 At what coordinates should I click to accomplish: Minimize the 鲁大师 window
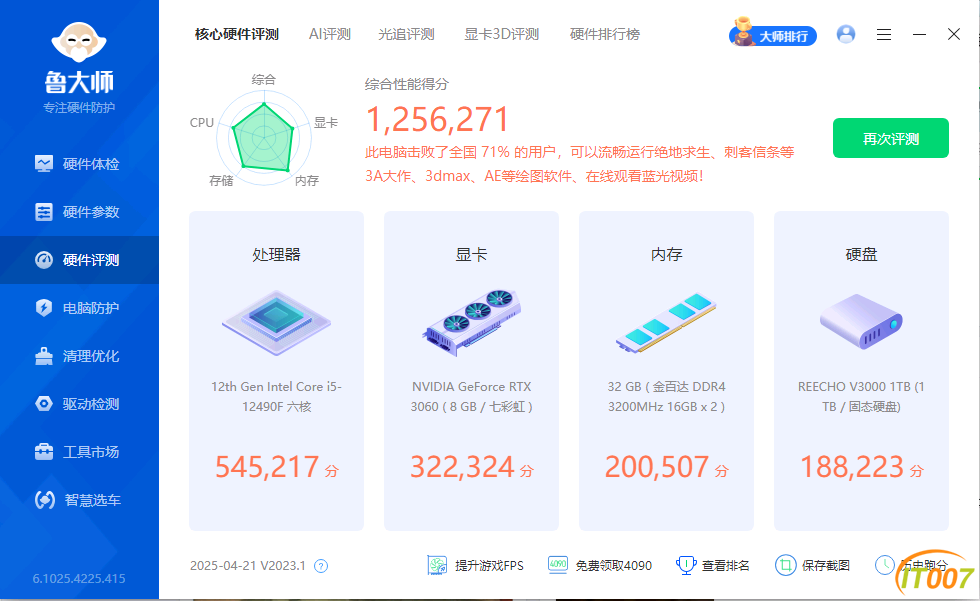[919, 34]
